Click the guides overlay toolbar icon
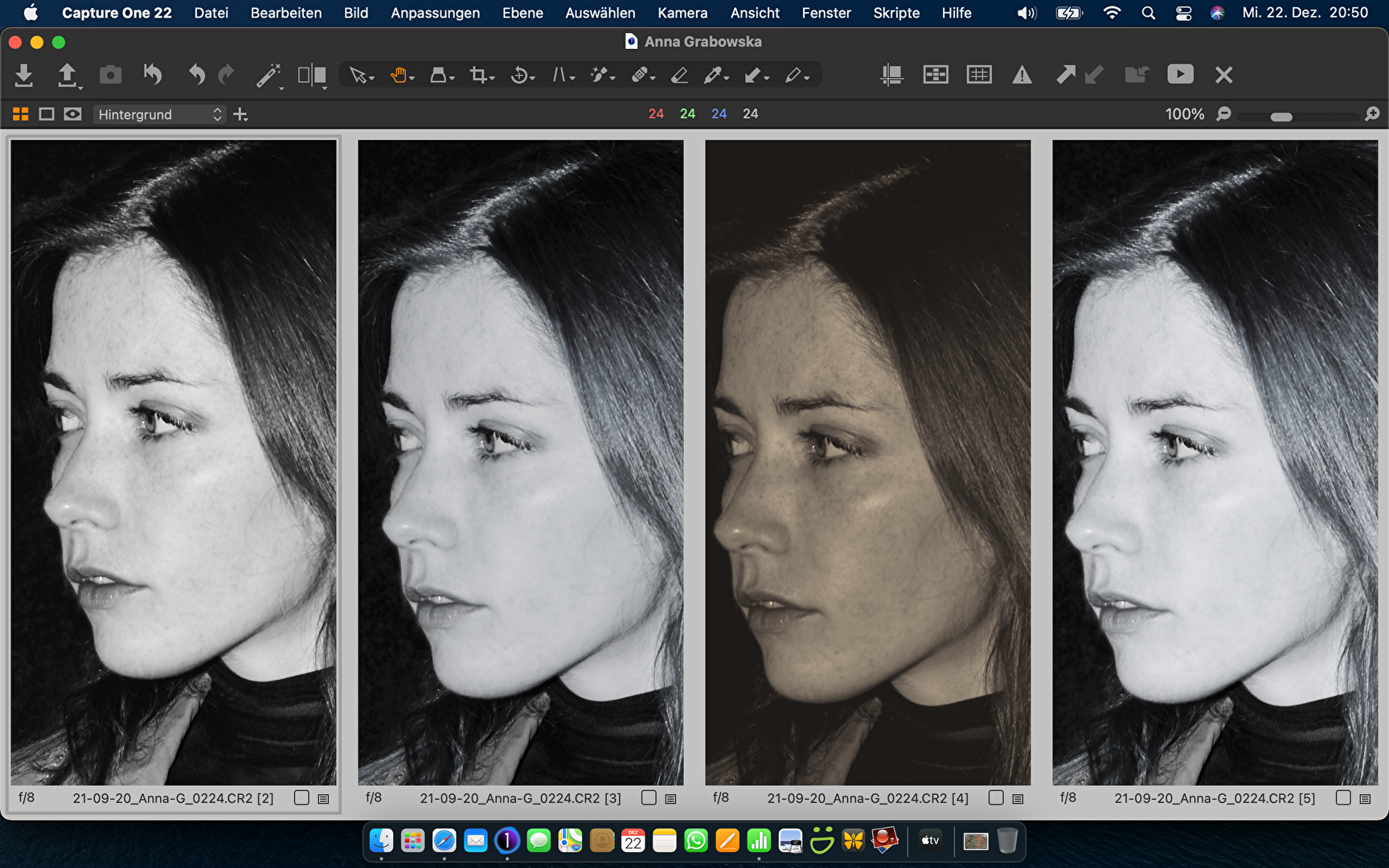This screenshot has width=1389, height=868. (x=891, y=75)
